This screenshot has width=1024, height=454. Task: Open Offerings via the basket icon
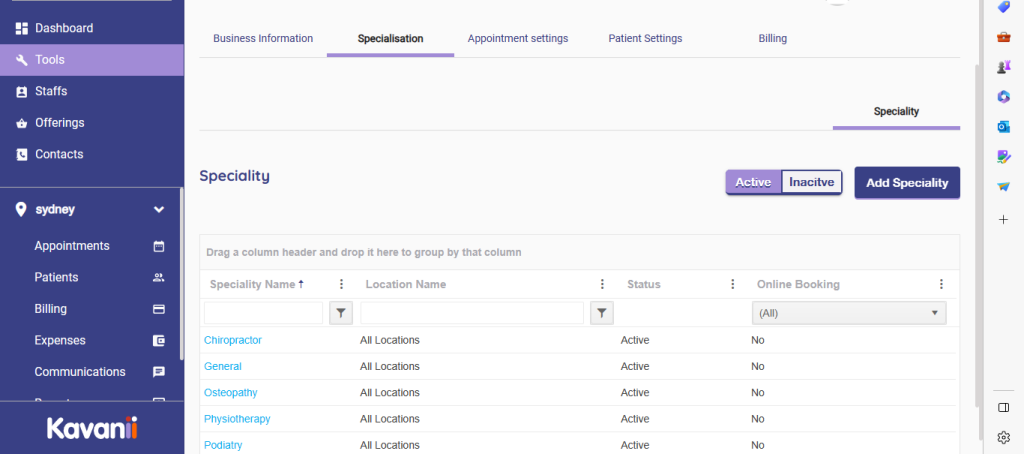pyautogui.click(x=22, y=123)
